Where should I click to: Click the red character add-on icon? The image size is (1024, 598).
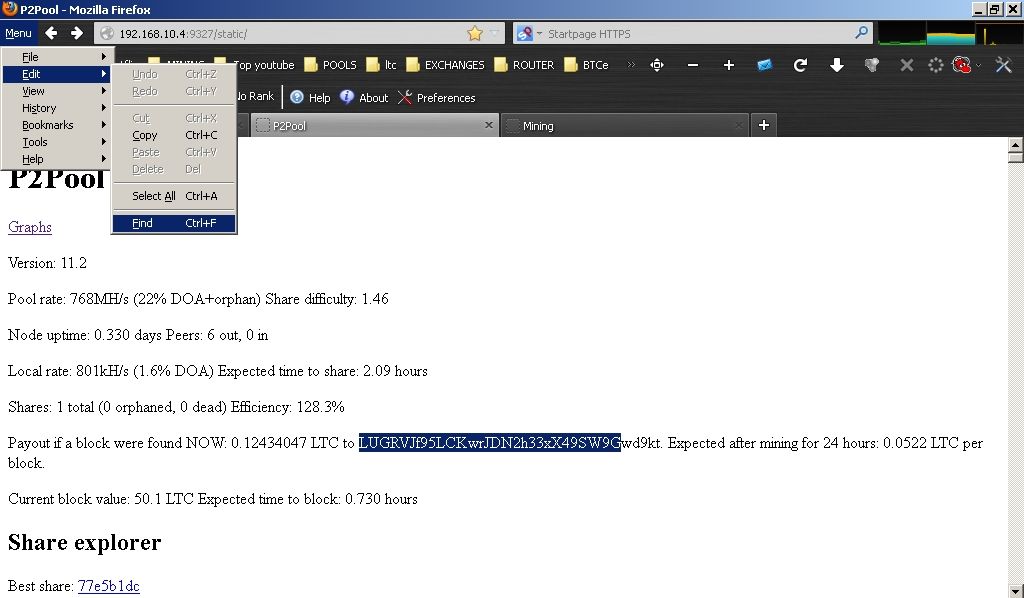tap(961, 65)
